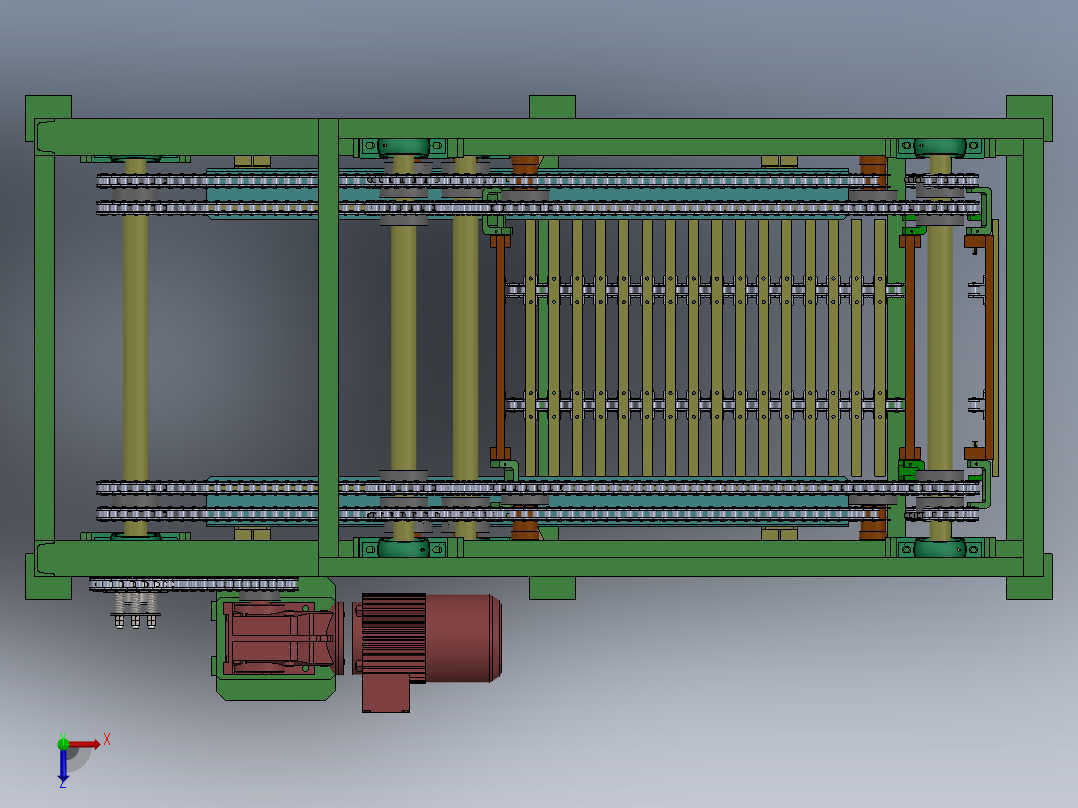Select the bottom-right teal pillow block bearing
This screenshot has height=808, width=1078.
tap(940, 548)
